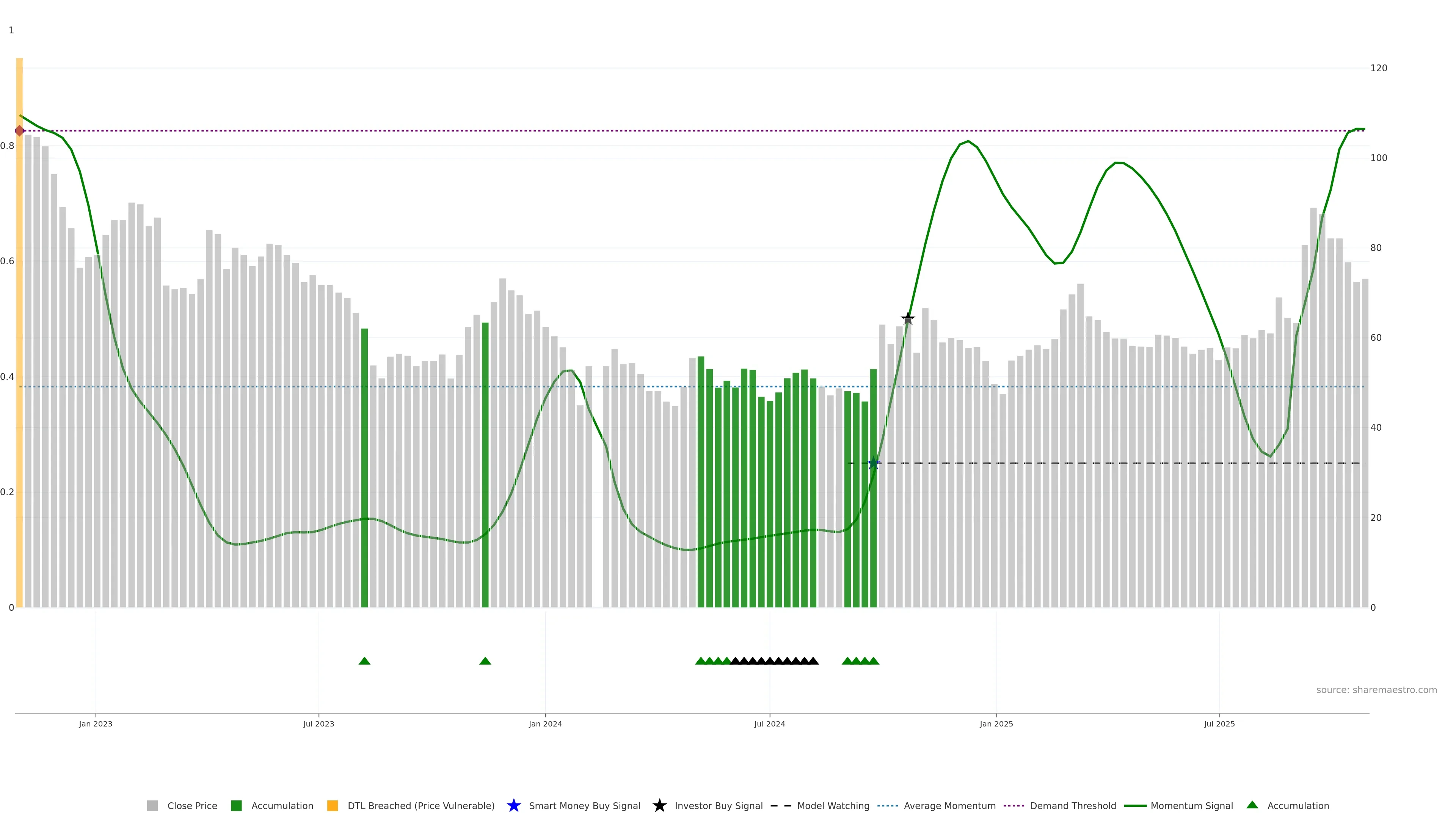Toggle Model Watching legend entry
The height and width of the screenshot is (819, 1456).
(x=833, y=805)
